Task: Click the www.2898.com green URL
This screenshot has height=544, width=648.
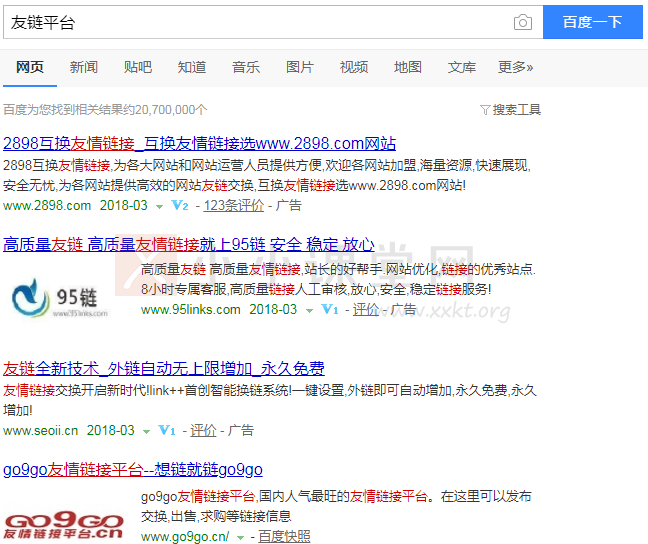Action: click(47, 205)
